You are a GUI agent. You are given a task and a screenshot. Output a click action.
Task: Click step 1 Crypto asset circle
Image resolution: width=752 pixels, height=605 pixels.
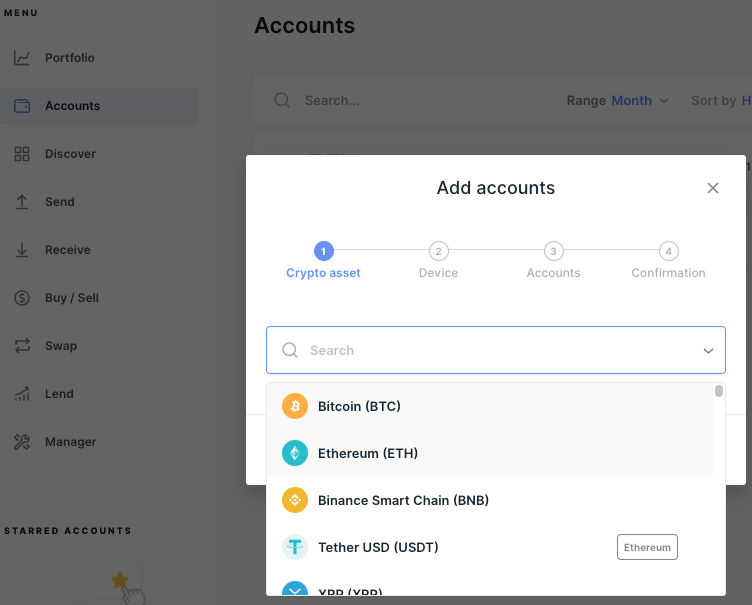coord(323,251)
